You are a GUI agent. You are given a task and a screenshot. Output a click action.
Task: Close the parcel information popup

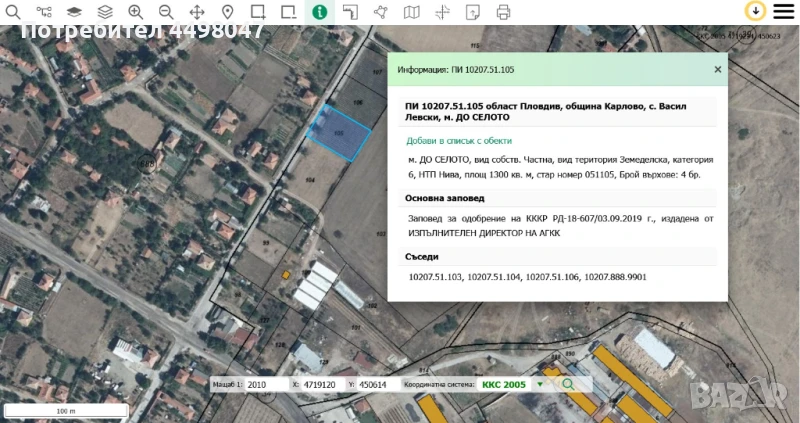tap(717, 69)
